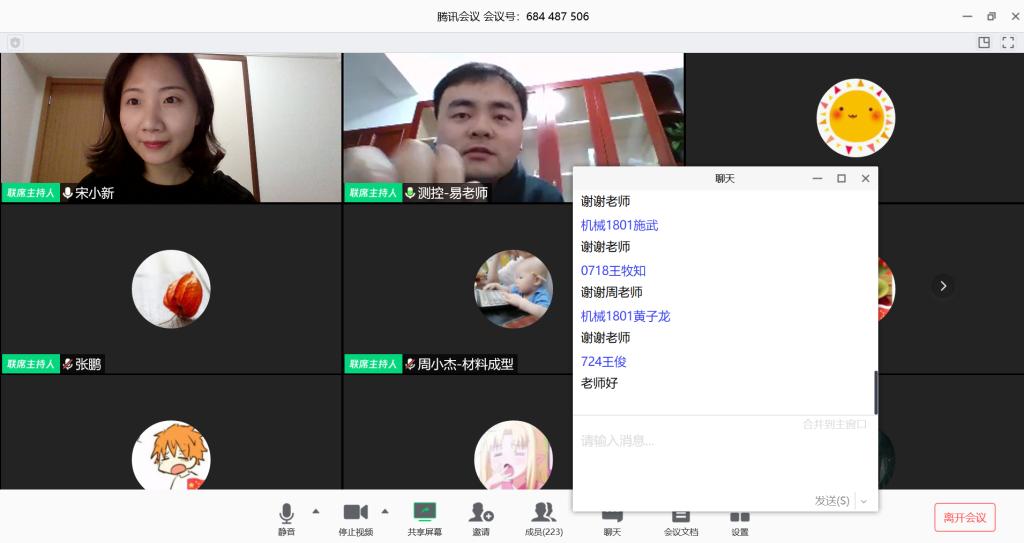Screen dimensions: 1024x543
Task: Expand video options arrow beside 停止视频
Action: point(385,511)
